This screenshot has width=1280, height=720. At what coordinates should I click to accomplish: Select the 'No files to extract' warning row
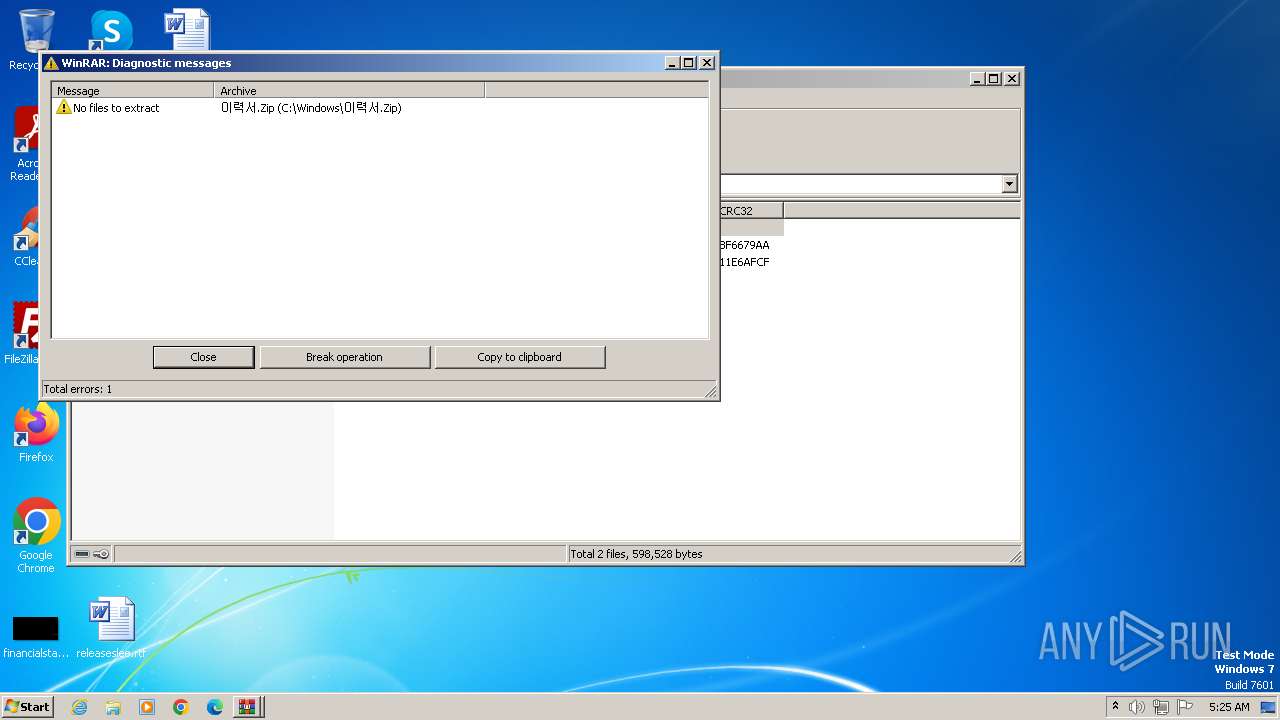click(380, 108)
